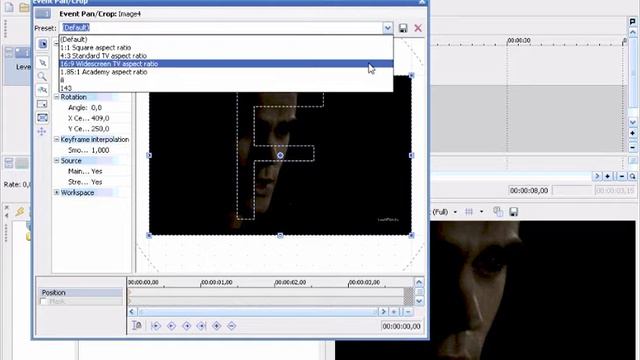Go to Next Keyframe

[187, 326]
